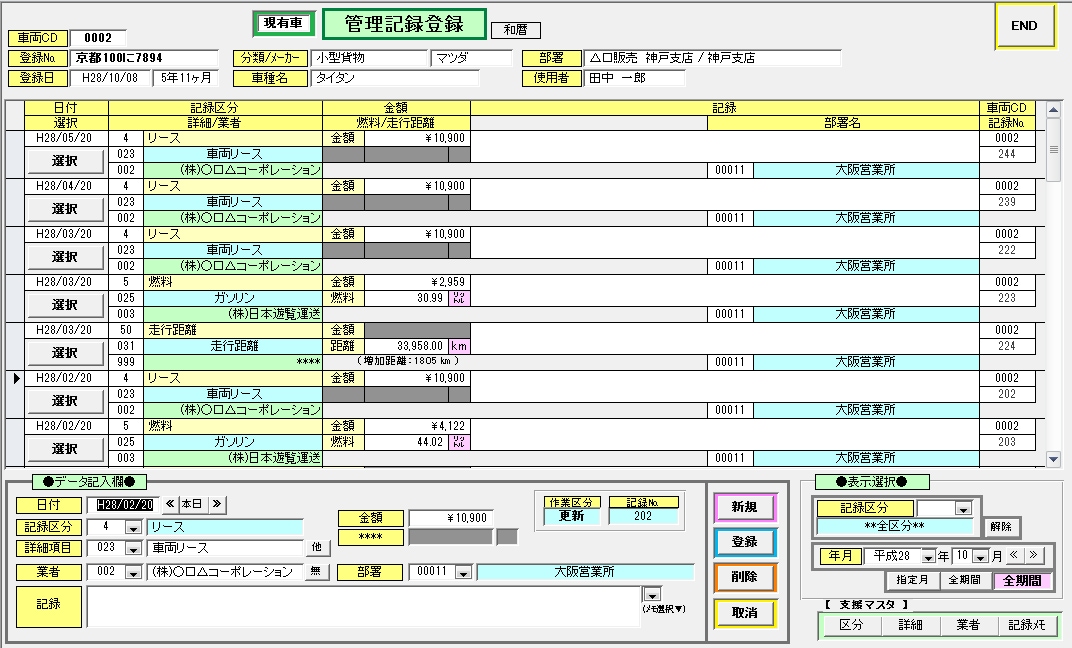Select the H28/03/20 燃料 record
The image size is (1072, 648).
click(x=65, y=305)
